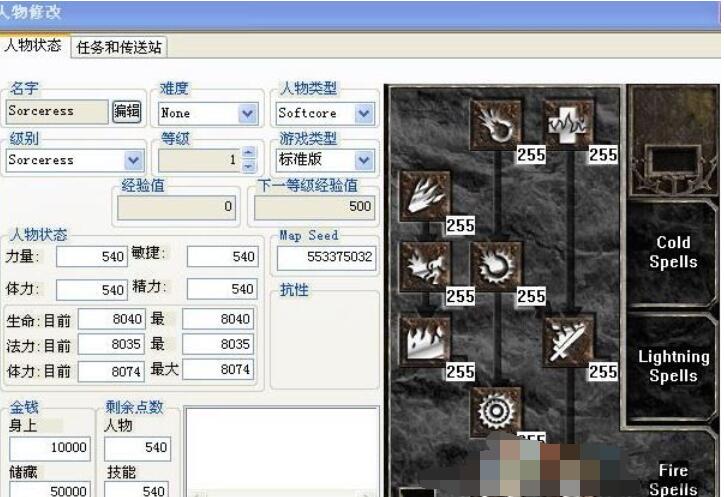
Task: Switch to Cold Spells skill tab
Action: pyautogui.click(x=671, y=253)
